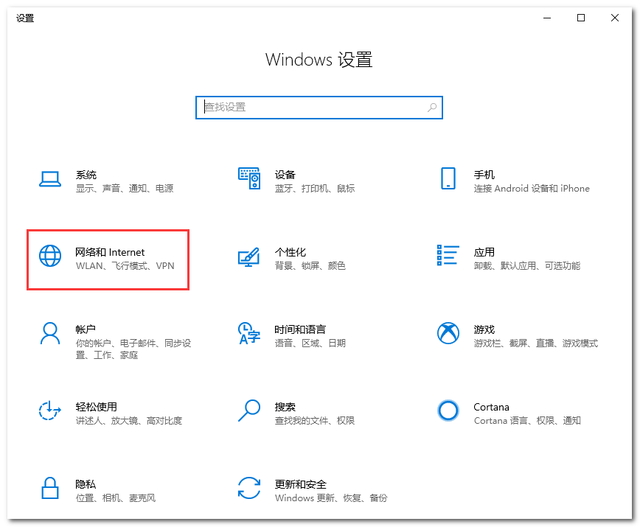Select the 手机 category title
The image size is (640, 527).
(484, 175)
